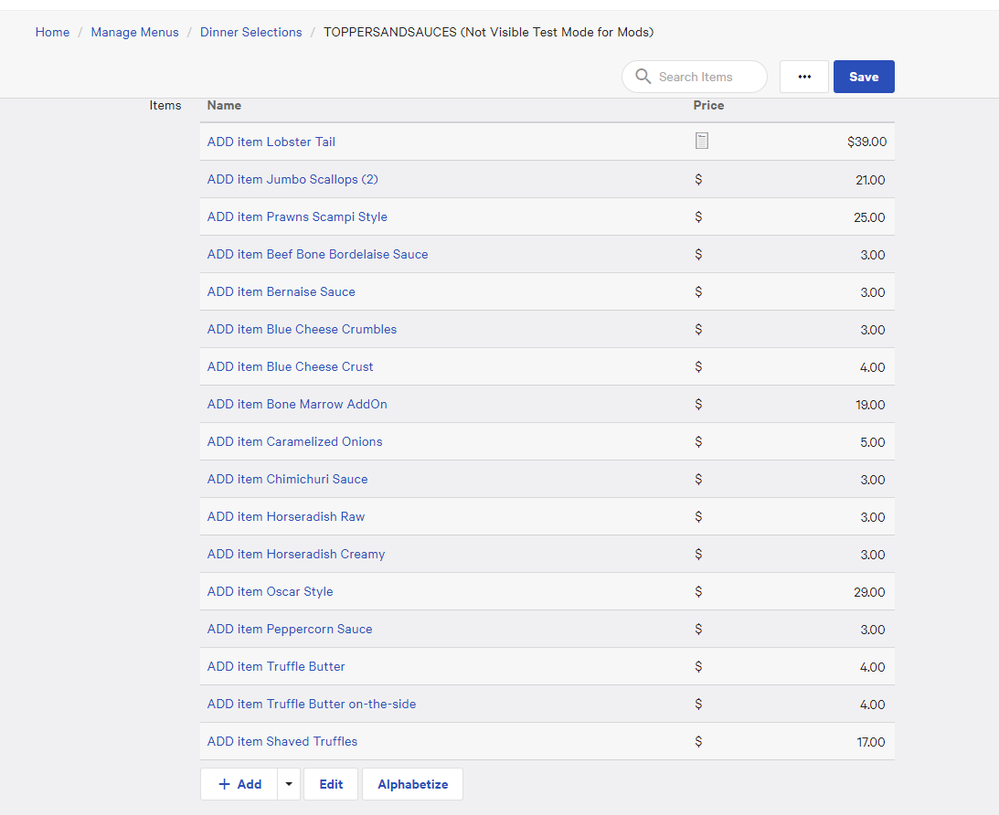Click the Add button to add item
The width and height of the screenshot is (999, 815).
click(240, 784)
